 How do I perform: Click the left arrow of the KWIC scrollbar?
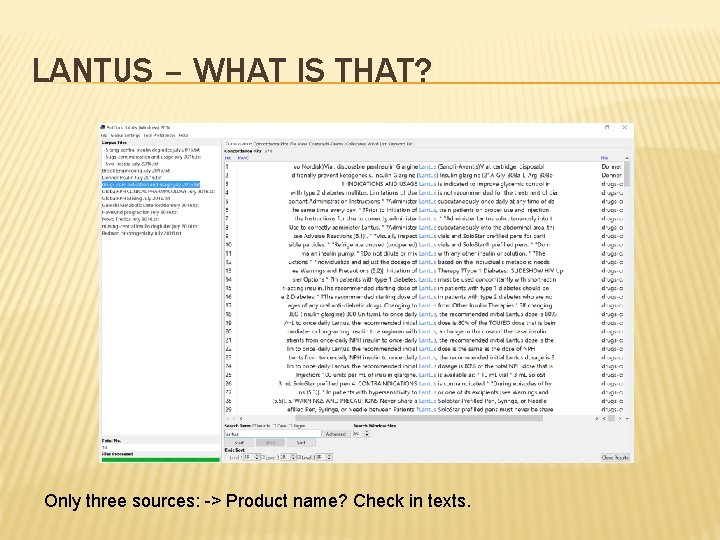tap(241, 418)
